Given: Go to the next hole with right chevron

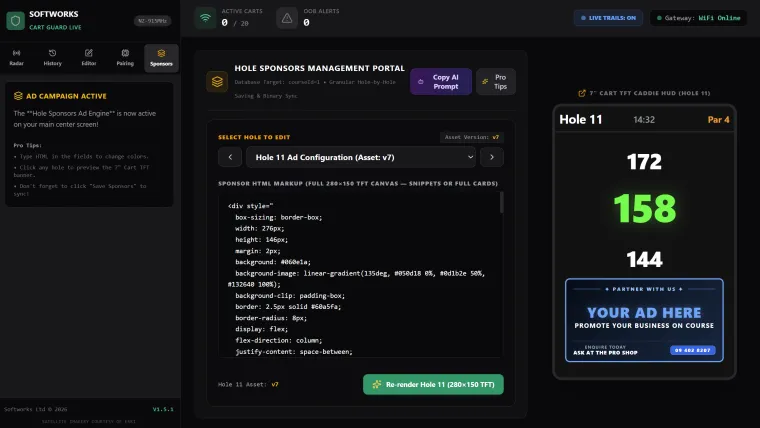Looking at the screenshot, I should (492, 157).
